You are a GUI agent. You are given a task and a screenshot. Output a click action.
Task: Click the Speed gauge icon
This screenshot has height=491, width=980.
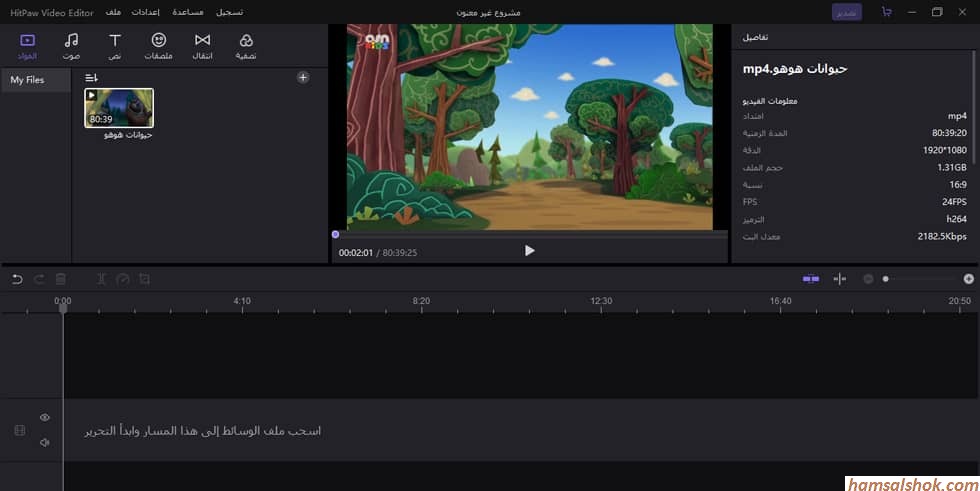(x=122, y=279)
